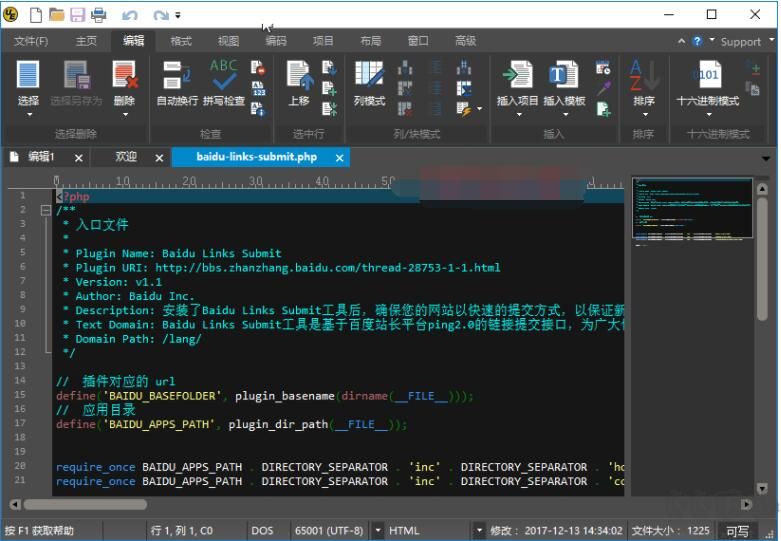The height and width of the screenshot is (541, 781).
Task: Click the 可写 writable status button
Action: pos(737,531)
